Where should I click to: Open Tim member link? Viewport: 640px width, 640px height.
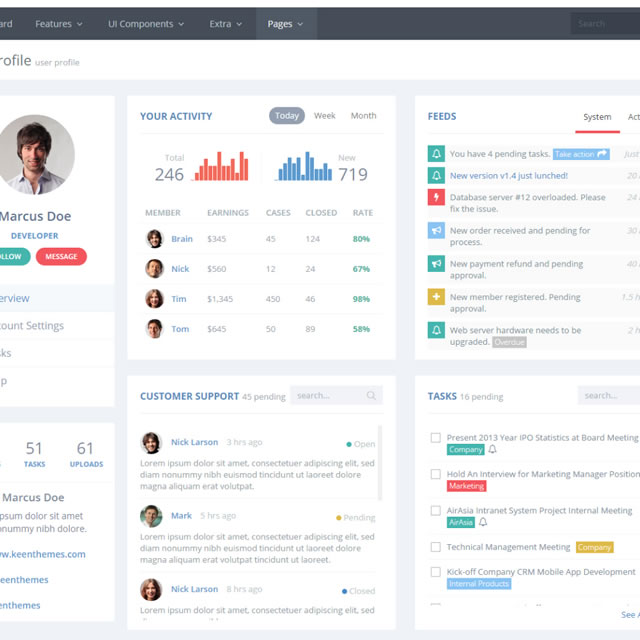coord(179,299)
